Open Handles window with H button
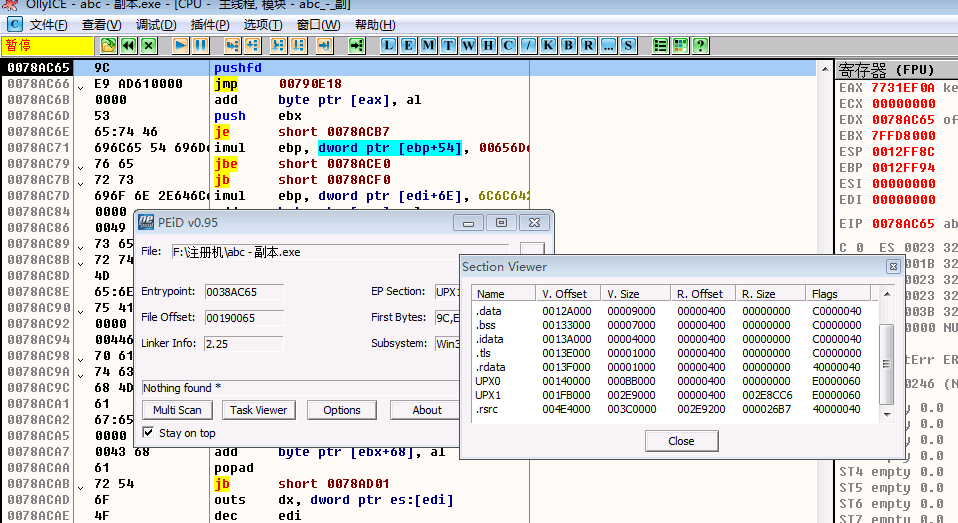Viewport: 958px width, 523px height. pyautogui.click(x=488, y=46)
